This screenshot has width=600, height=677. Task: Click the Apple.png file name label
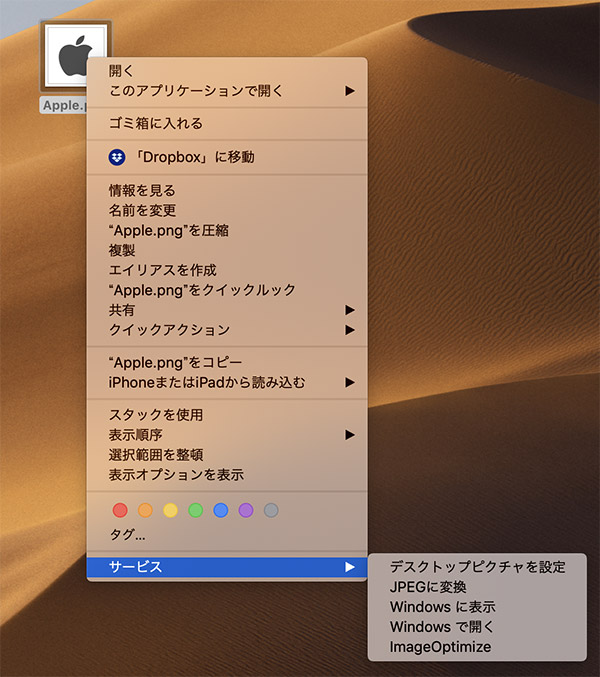(63, 105)
